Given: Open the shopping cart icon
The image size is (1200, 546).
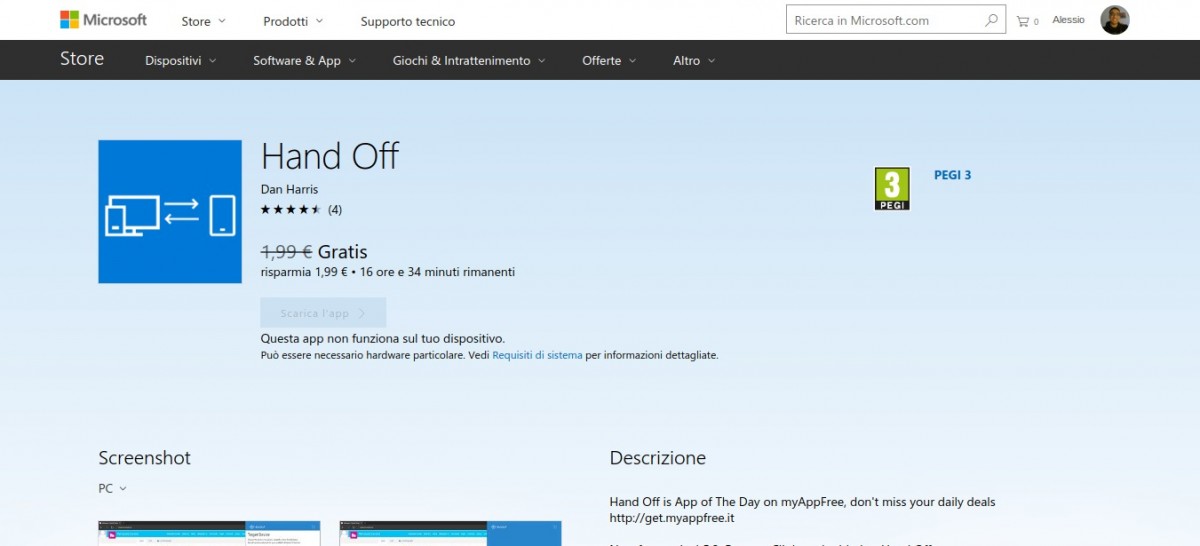Looking at the screenshot, I should [1022, 21].
